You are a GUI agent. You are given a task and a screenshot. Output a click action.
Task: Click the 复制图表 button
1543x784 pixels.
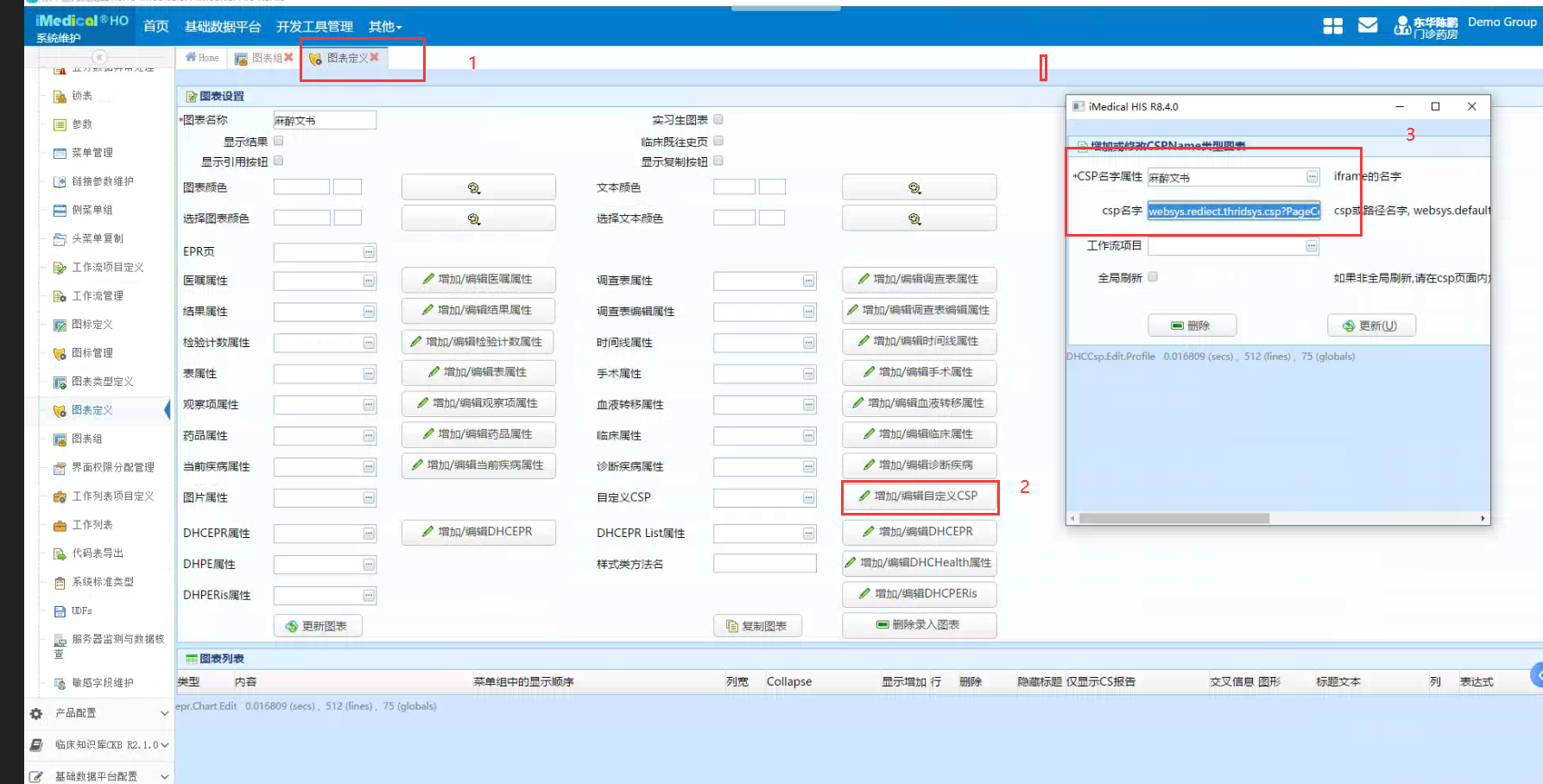click(x=758, y=626)
